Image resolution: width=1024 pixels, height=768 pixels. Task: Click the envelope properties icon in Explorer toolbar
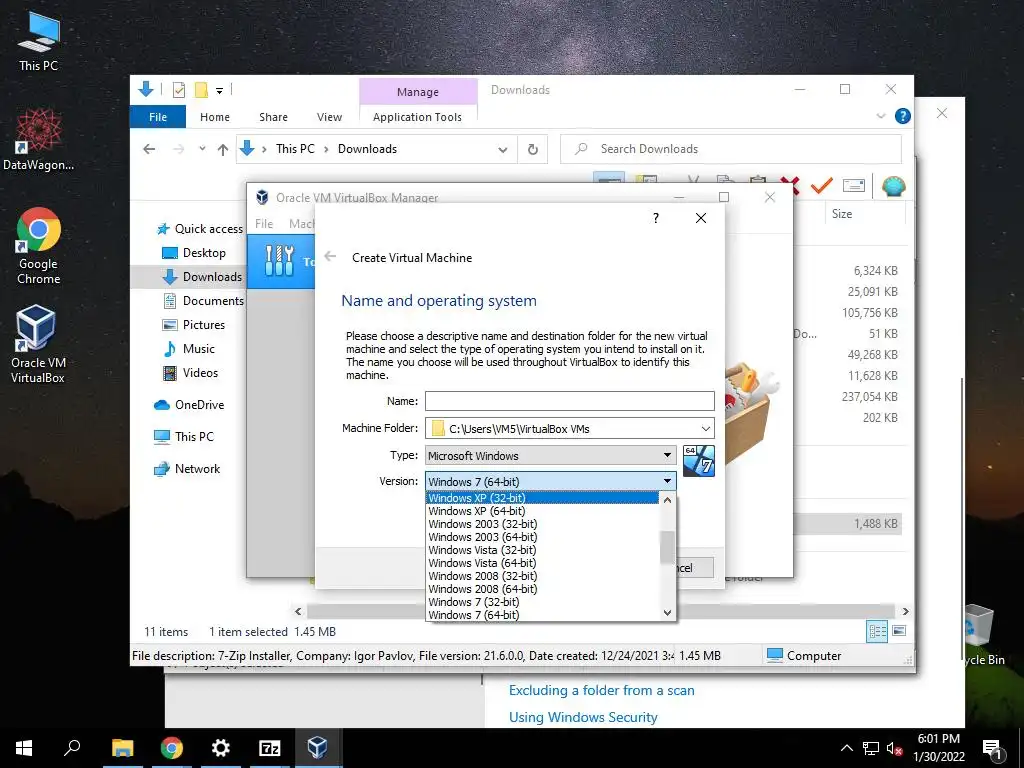click(854, 186)
